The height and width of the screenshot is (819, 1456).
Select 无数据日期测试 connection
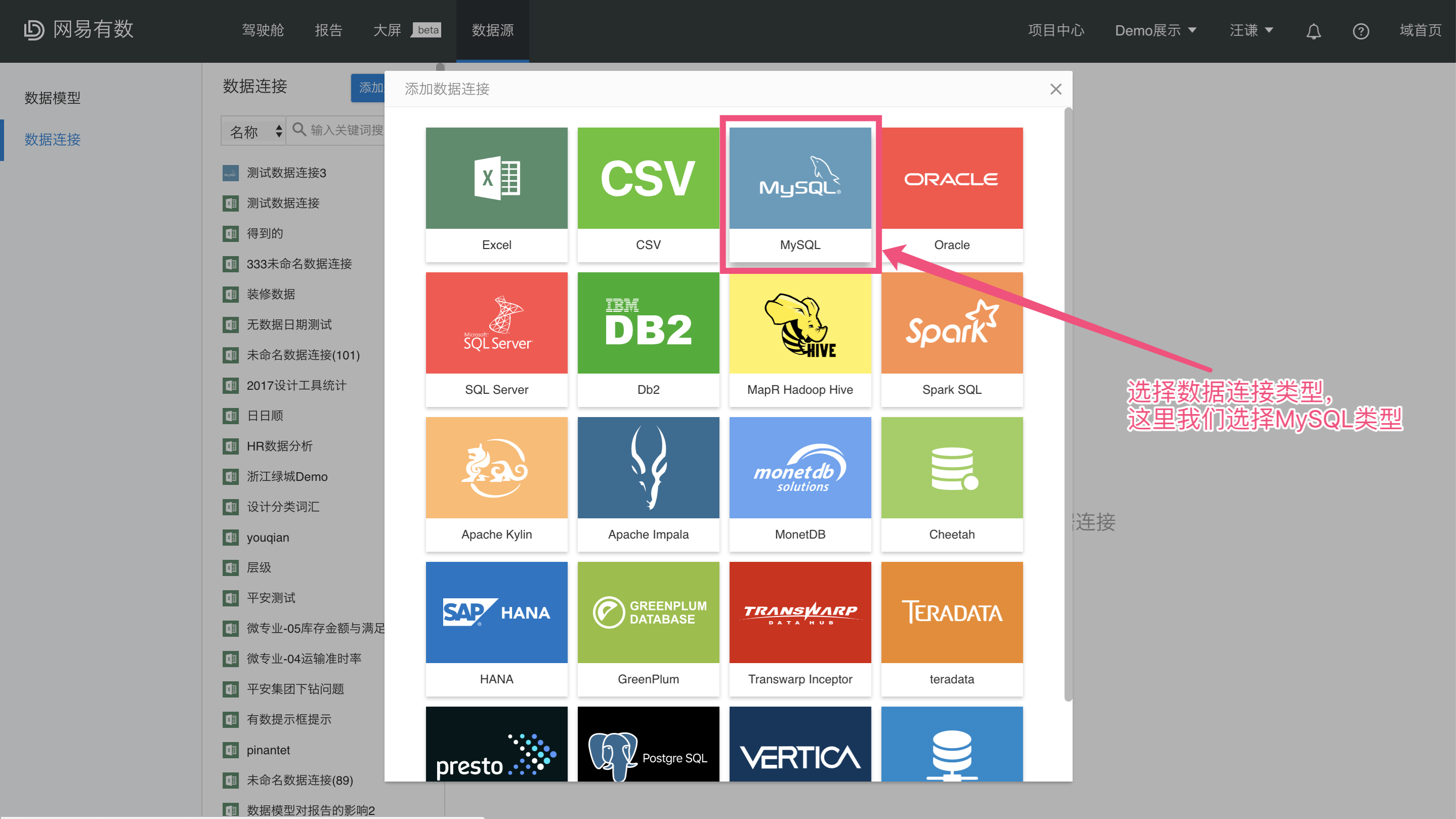289,324
